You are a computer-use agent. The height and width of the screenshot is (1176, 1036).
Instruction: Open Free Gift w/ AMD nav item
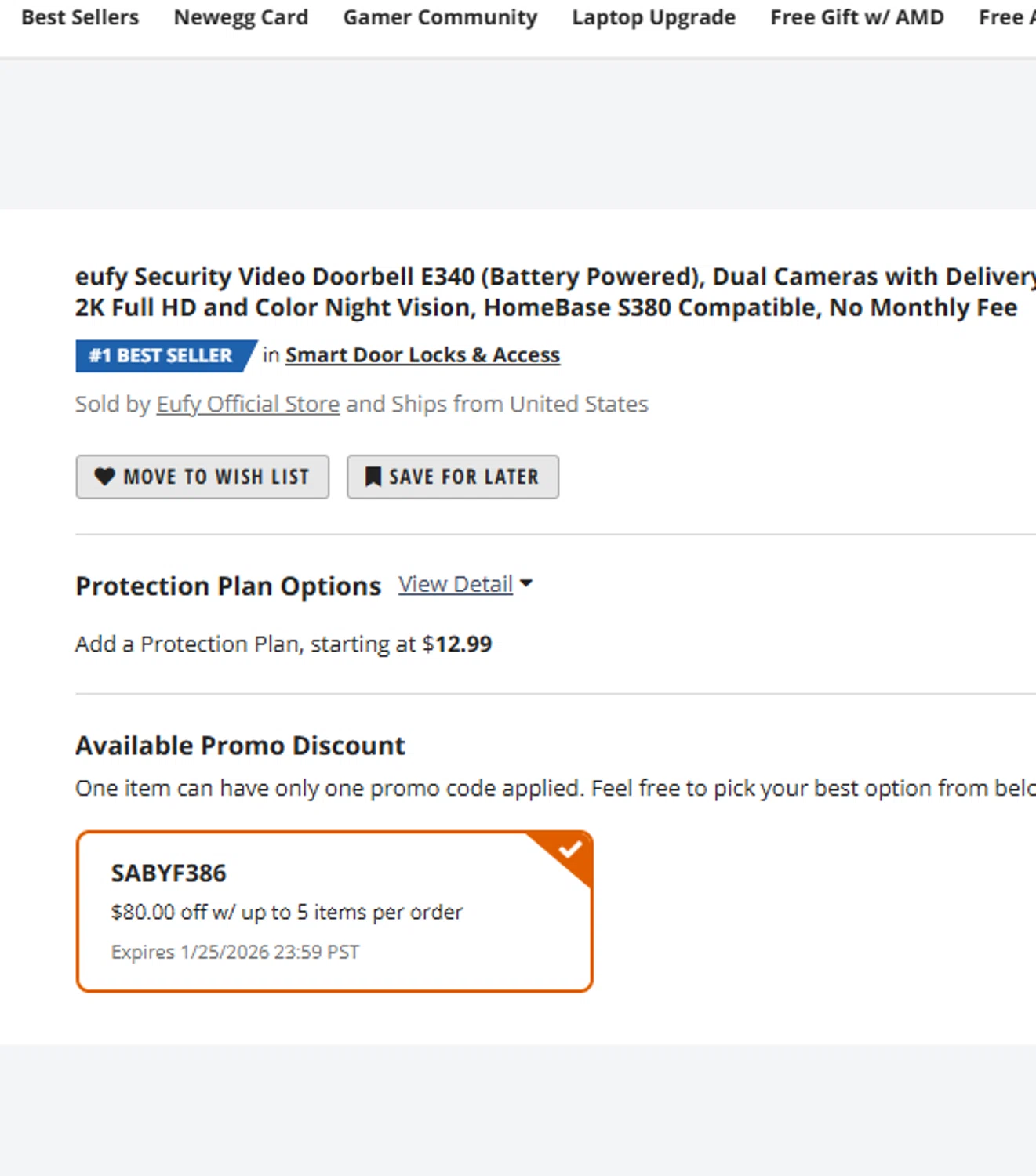(856, 17)
